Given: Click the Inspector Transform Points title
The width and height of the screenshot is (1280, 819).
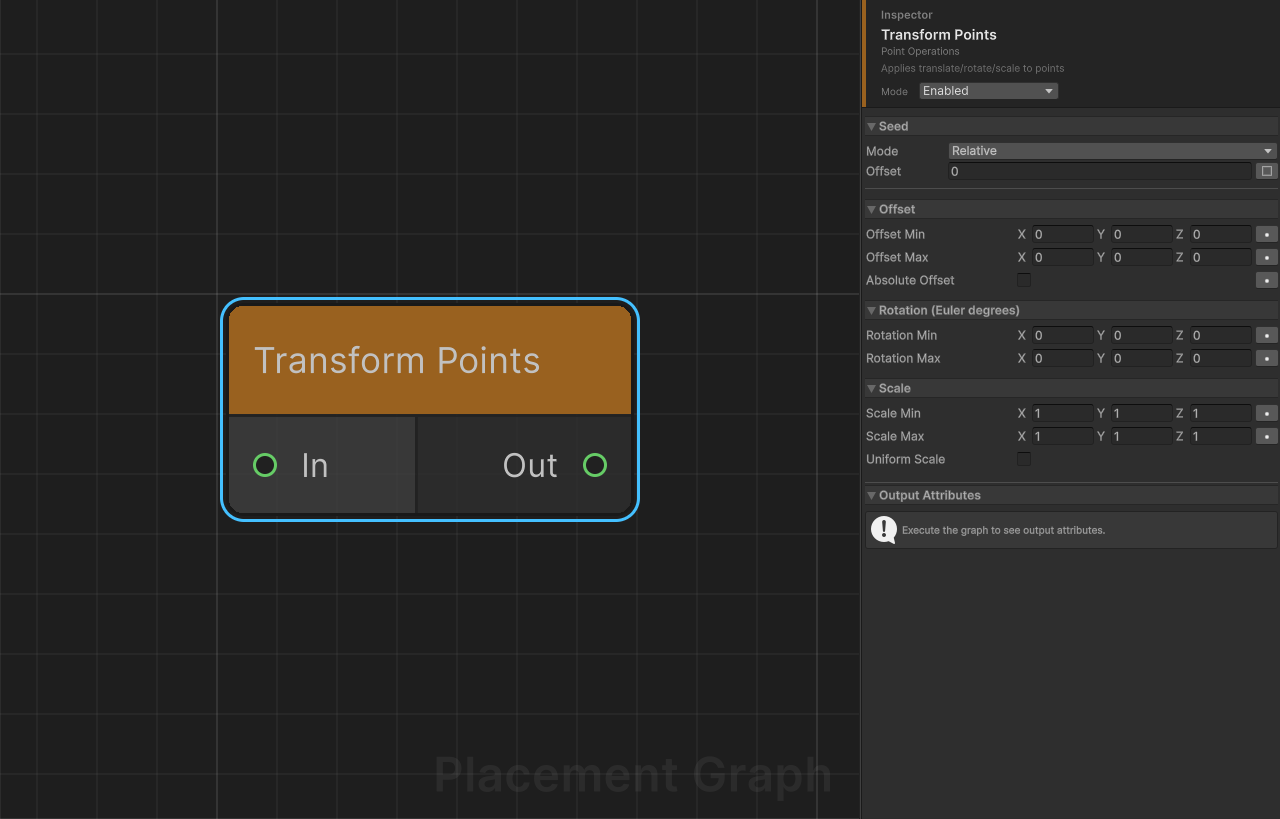Looking at the screenshot, I should (939, 35).
